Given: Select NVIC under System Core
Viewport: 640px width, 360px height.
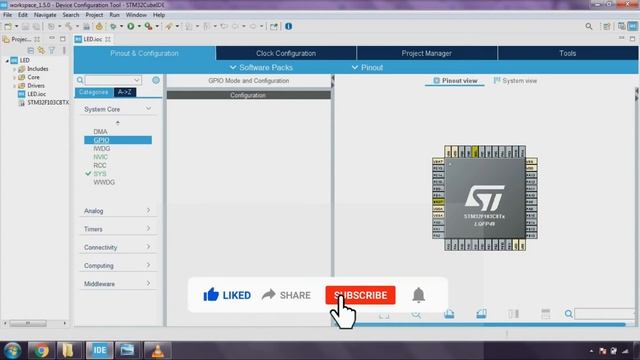Looking at the screenshot, I should pos(100,157).
